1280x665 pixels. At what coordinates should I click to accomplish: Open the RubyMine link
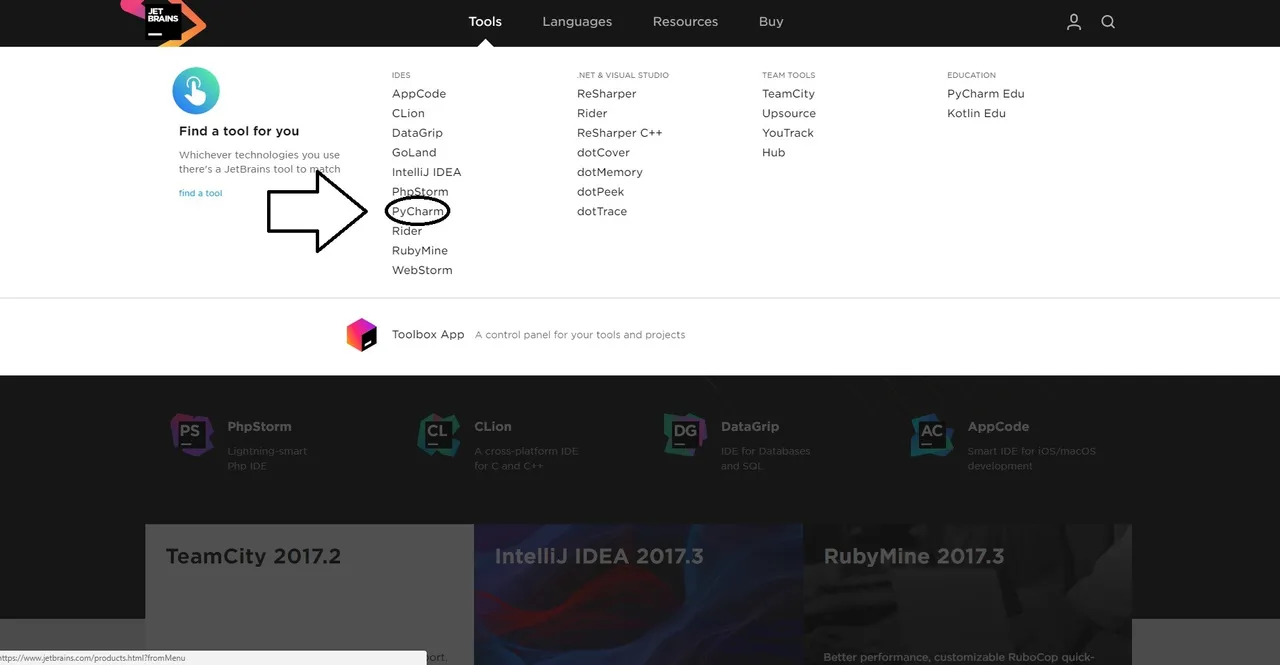coord(420,251)
